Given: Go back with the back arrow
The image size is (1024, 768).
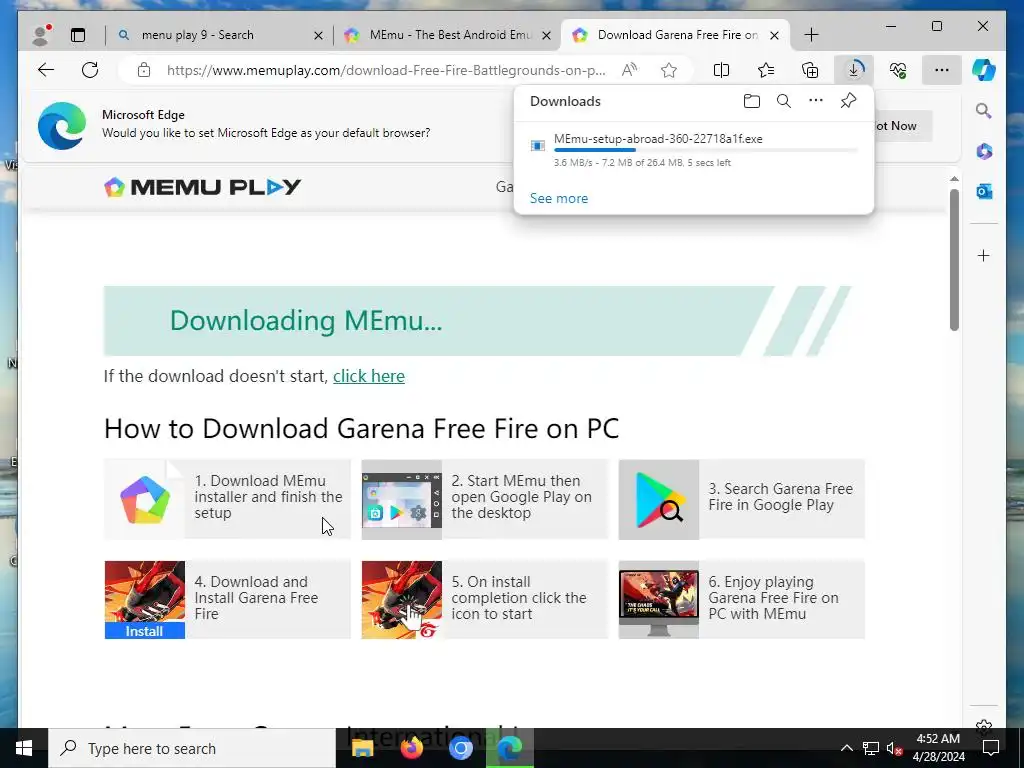Looking at the screenshot, I should point(46,71).
